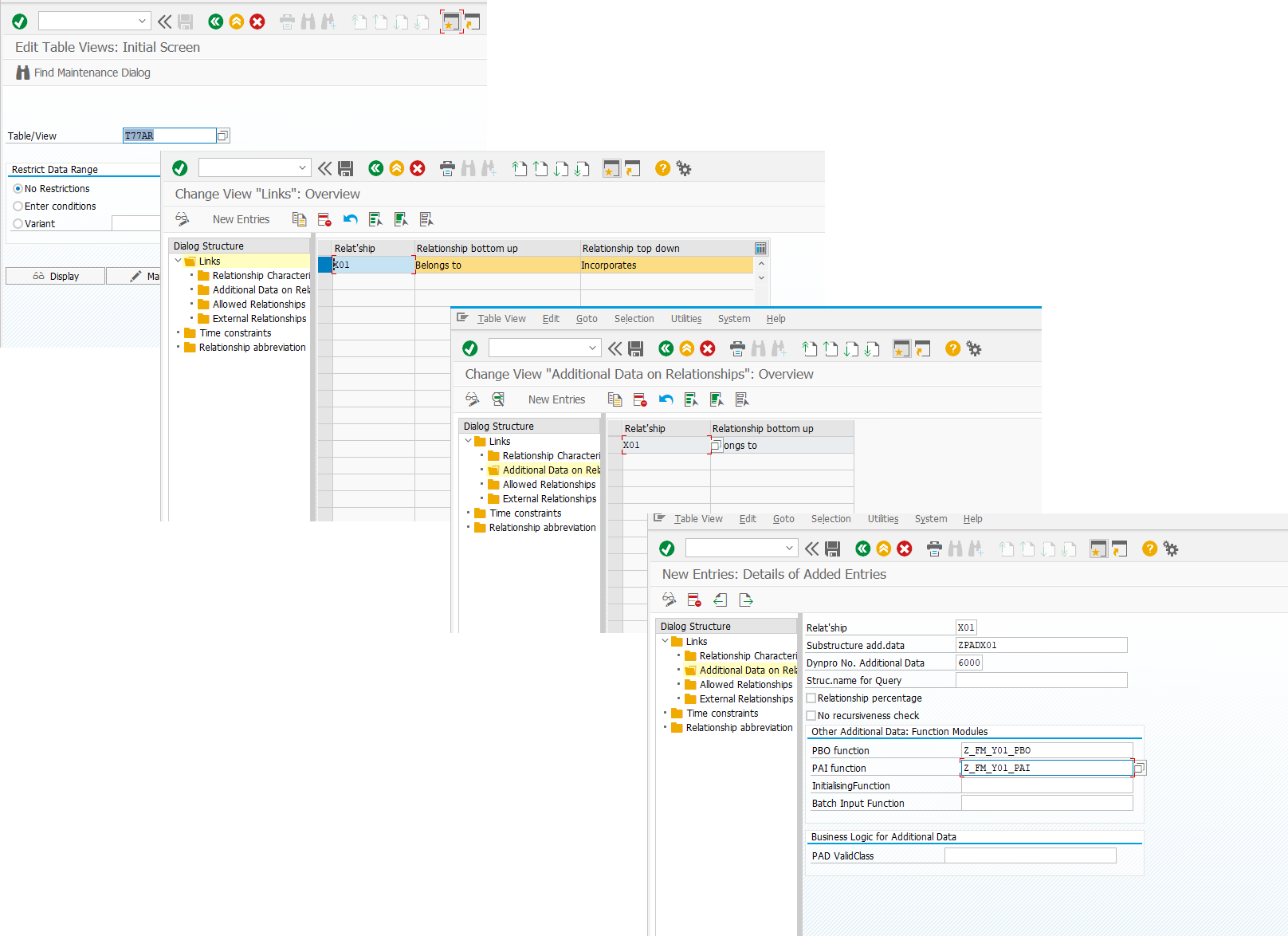Click the PAD ValidClass input field
The width and height of the screenshot is (1288, 936).
pos(1030,855)
